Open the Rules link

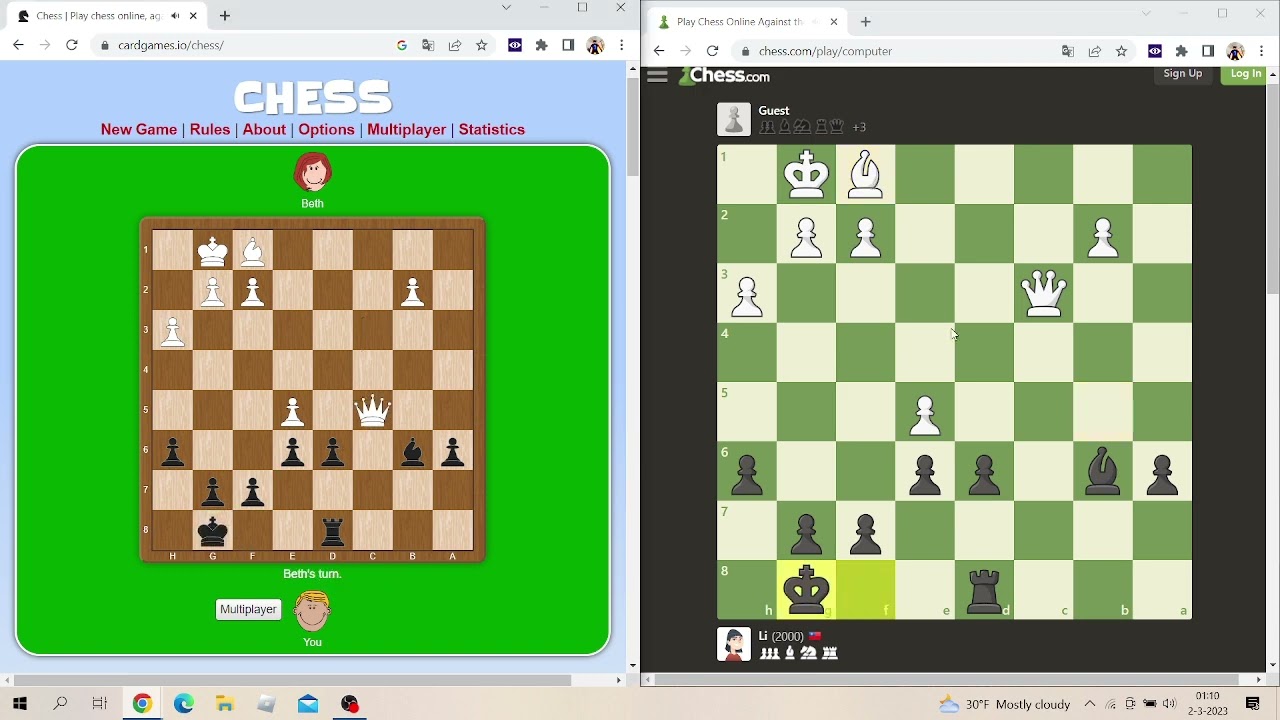click(210, 129)
